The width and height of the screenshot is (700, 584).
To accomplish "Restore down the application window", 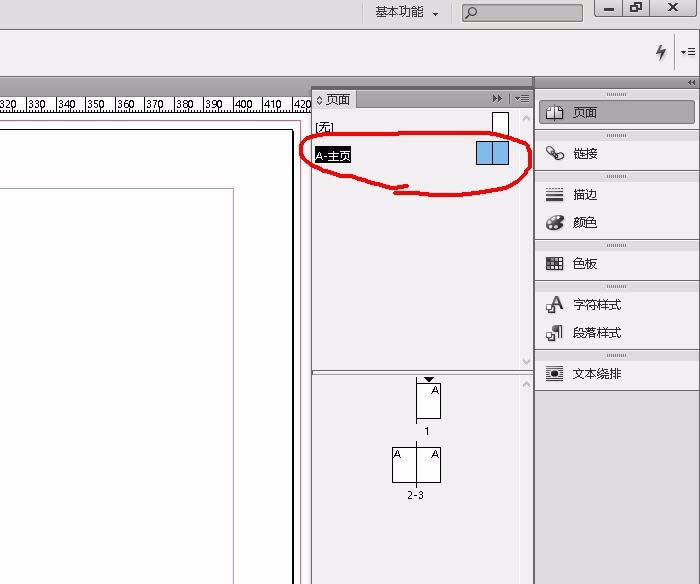I will point(636,8).
